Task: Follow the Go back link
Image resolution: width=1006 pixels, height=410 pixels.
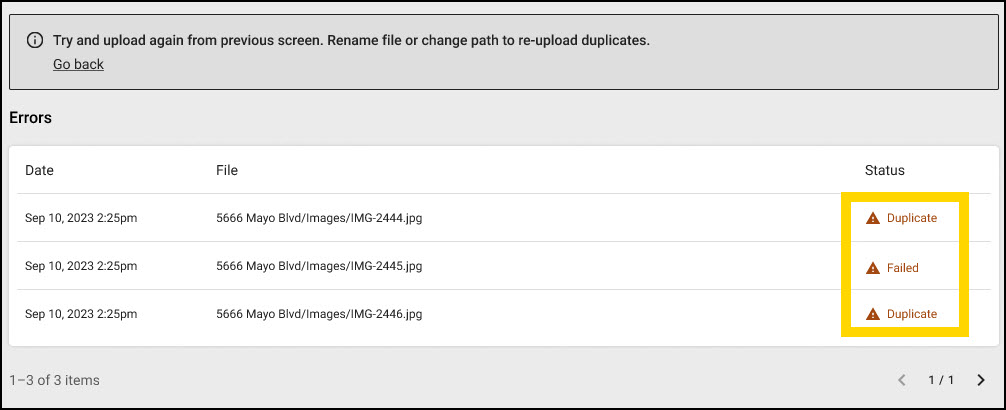Action: (x=78, y=64)
